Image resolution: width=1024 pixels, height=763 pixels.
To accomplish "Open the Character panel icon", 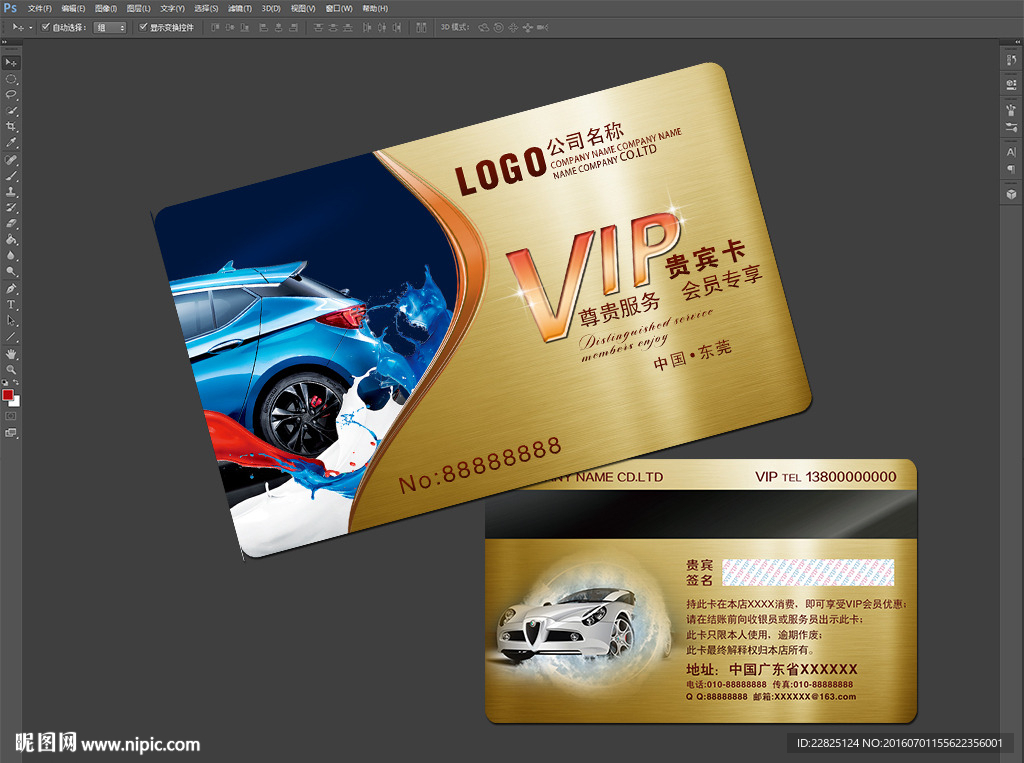I will (x=1011, y=152).
